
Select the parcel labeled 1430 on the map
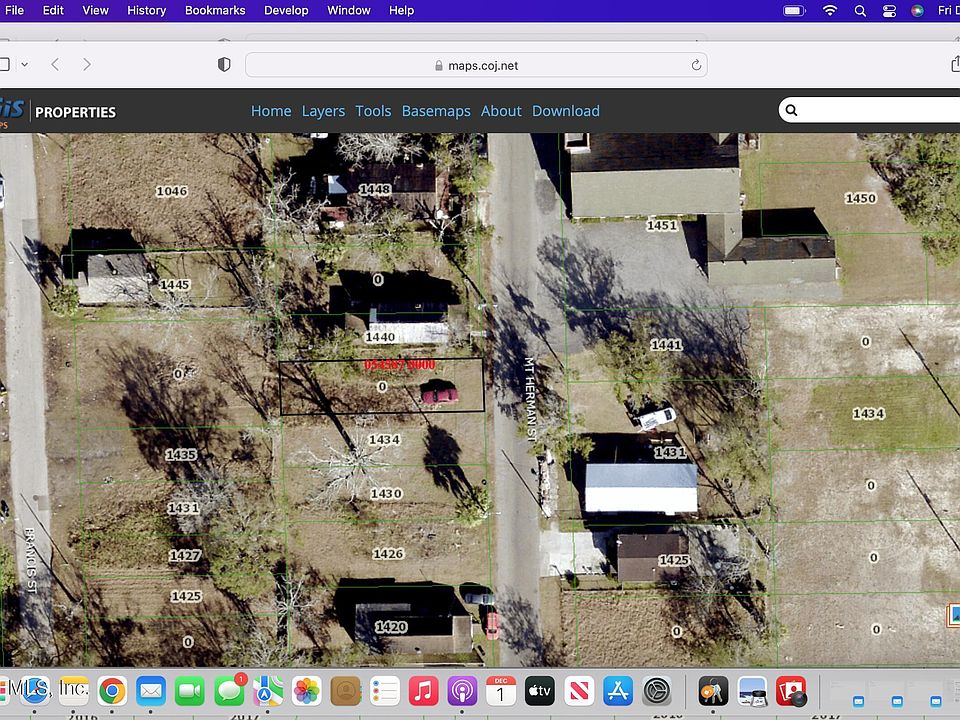[386, 493]
